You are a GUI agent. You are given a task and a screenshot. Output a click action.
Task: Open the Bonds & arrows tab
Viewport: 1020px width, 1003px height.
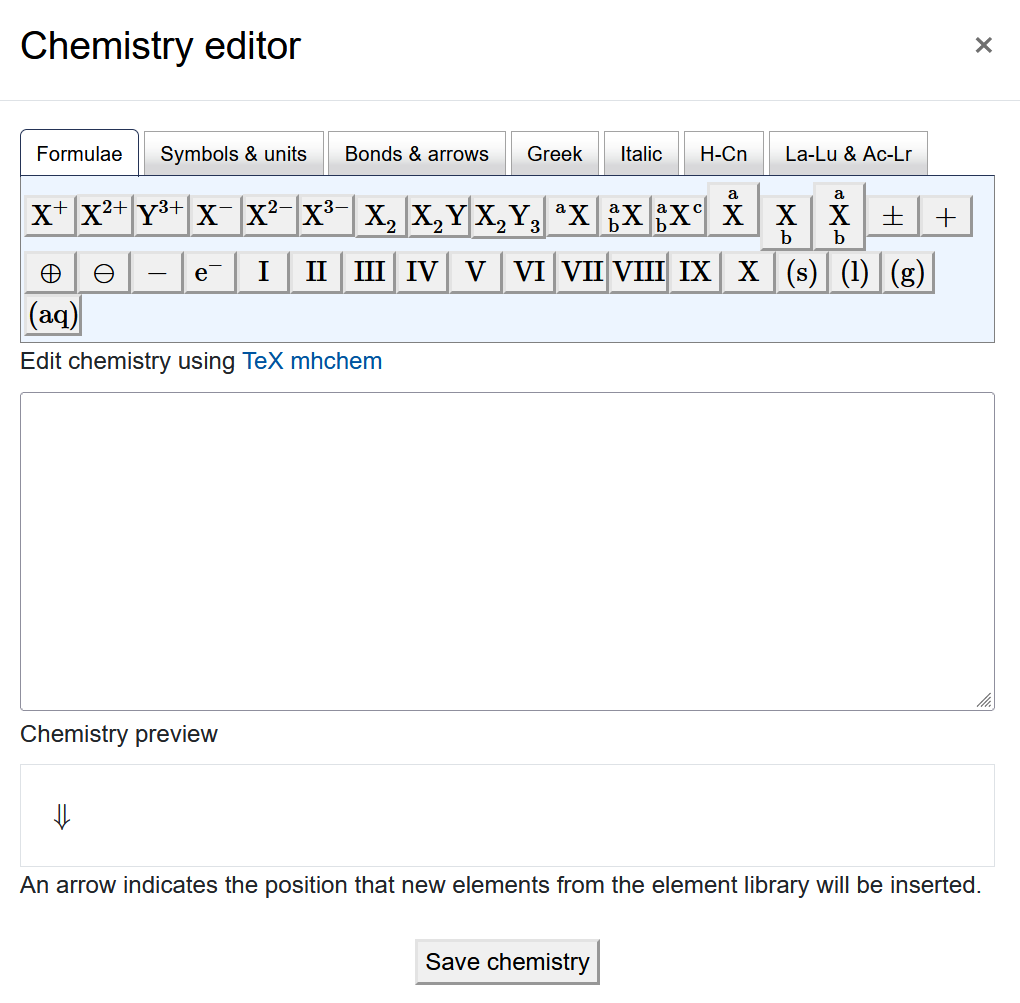(x=417, y=153)
